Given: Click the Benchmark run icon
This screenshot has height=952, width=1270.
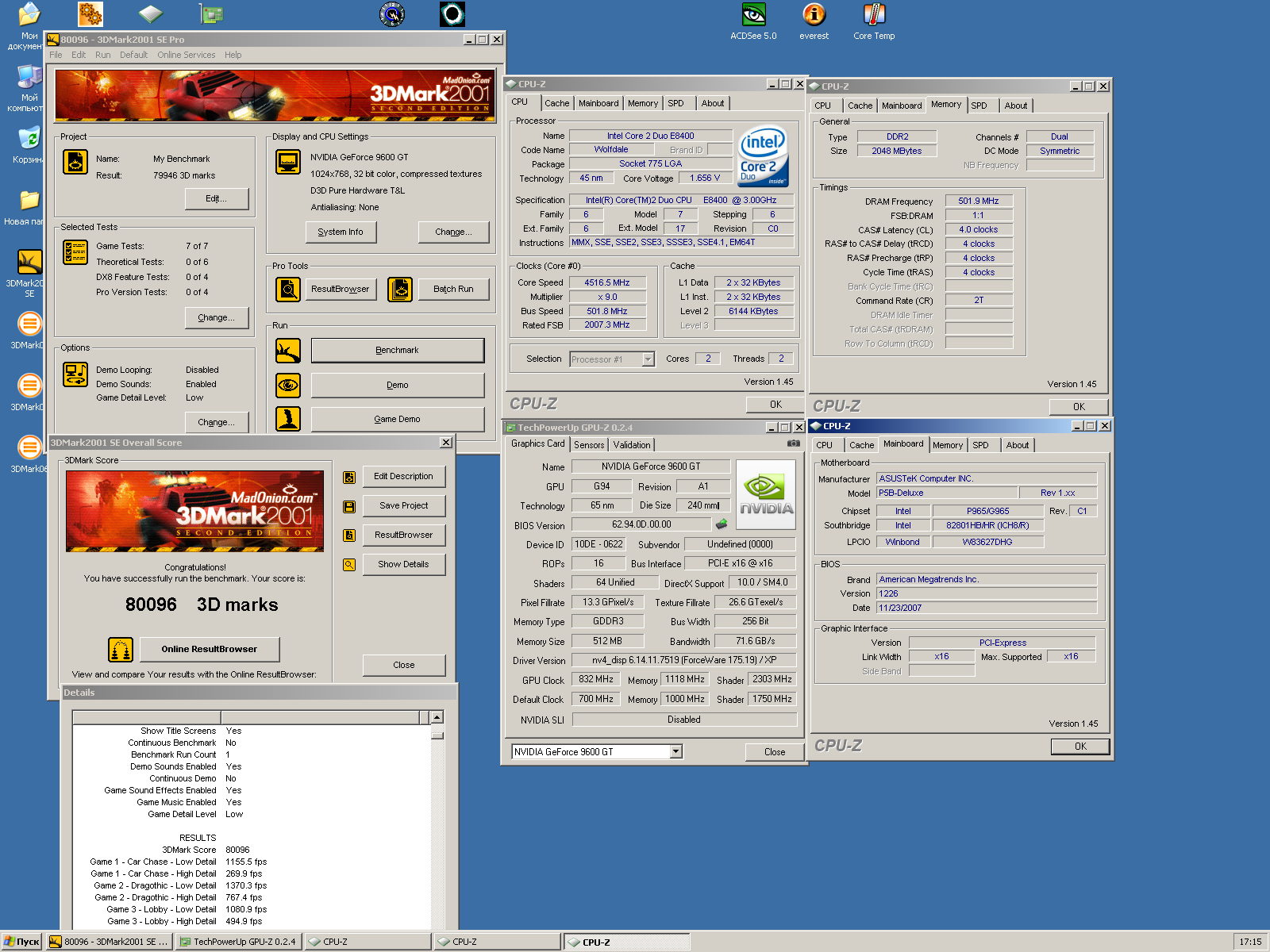Looking at the screenshot, I should pyautogui.click(x=288, y=351).
